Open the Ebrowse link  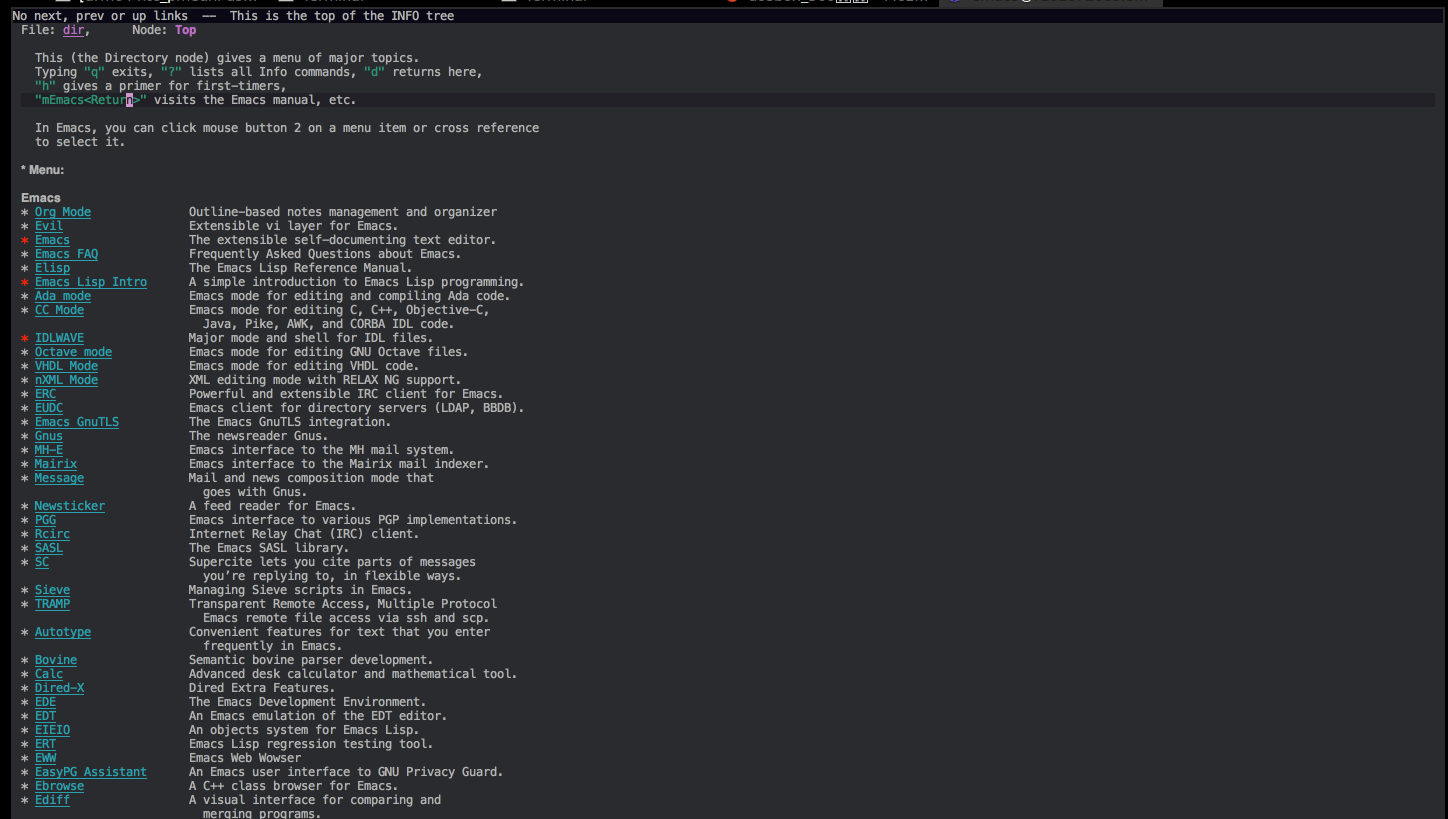point(59,786)
